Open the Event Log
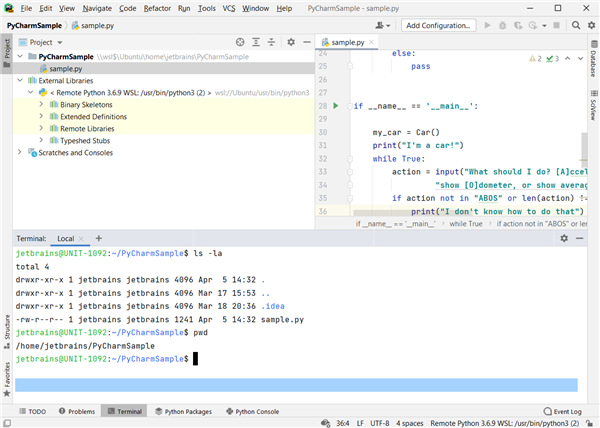This screenshot has width=600, height=428. (x=562, y=411)
